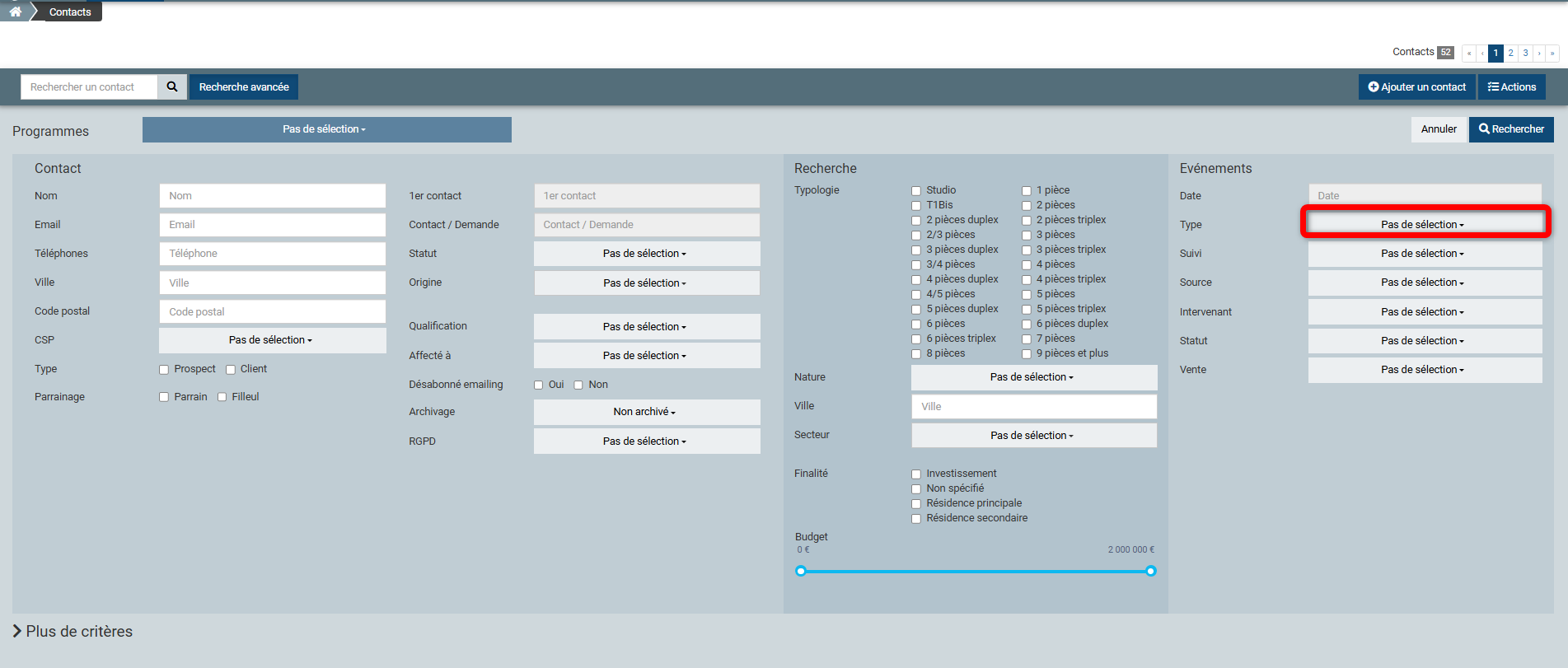Image resolution: width=1568 pixels, height=668 pixels.
Task: Click the magnifier search icon button
Action: pyautogui.click(x=172, y=86)
